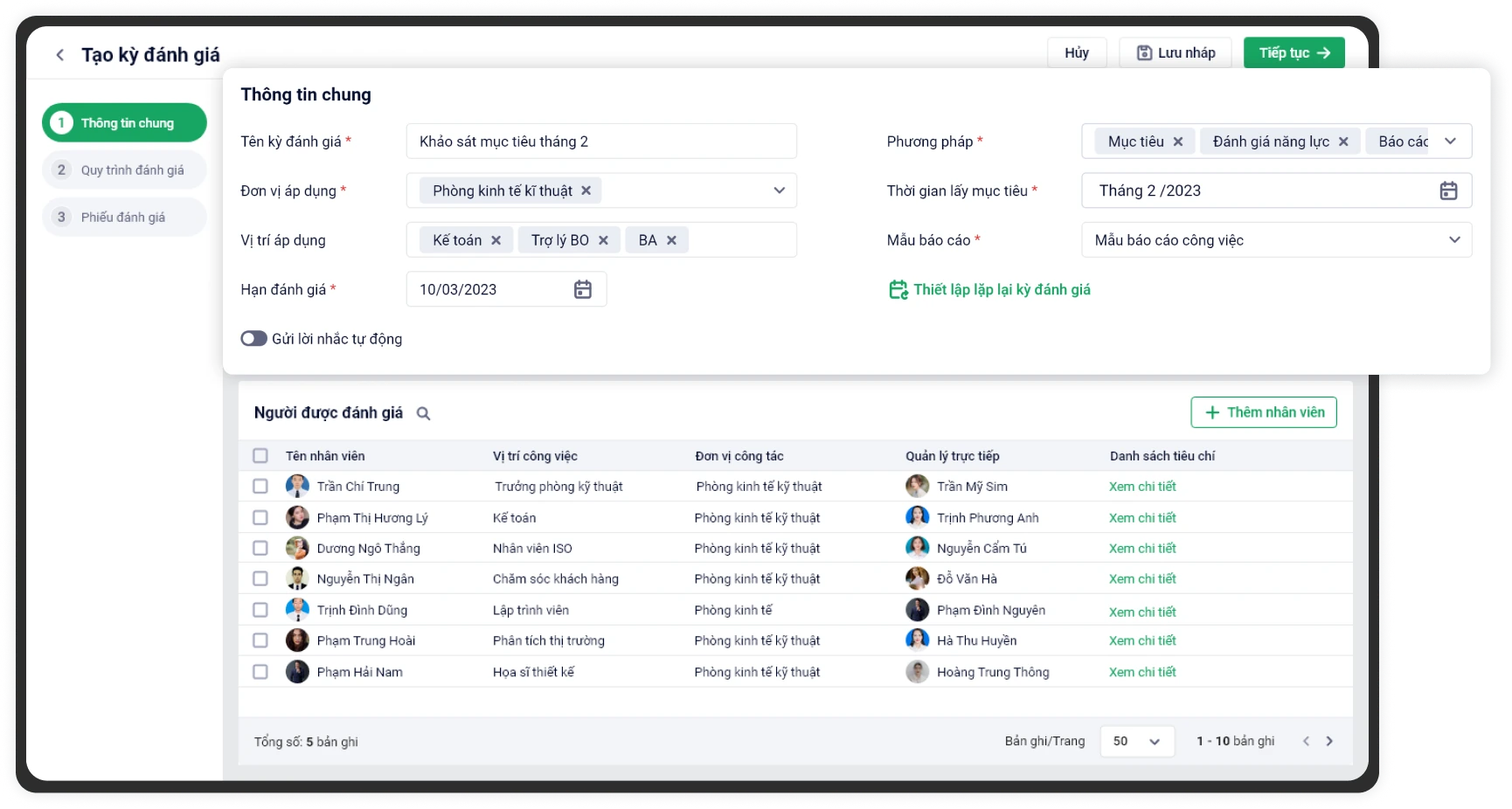Click the Đơn vị công tác column header
Image resolution: width=1512 pixels, height=809 pixels.
(x=739, y=455)
